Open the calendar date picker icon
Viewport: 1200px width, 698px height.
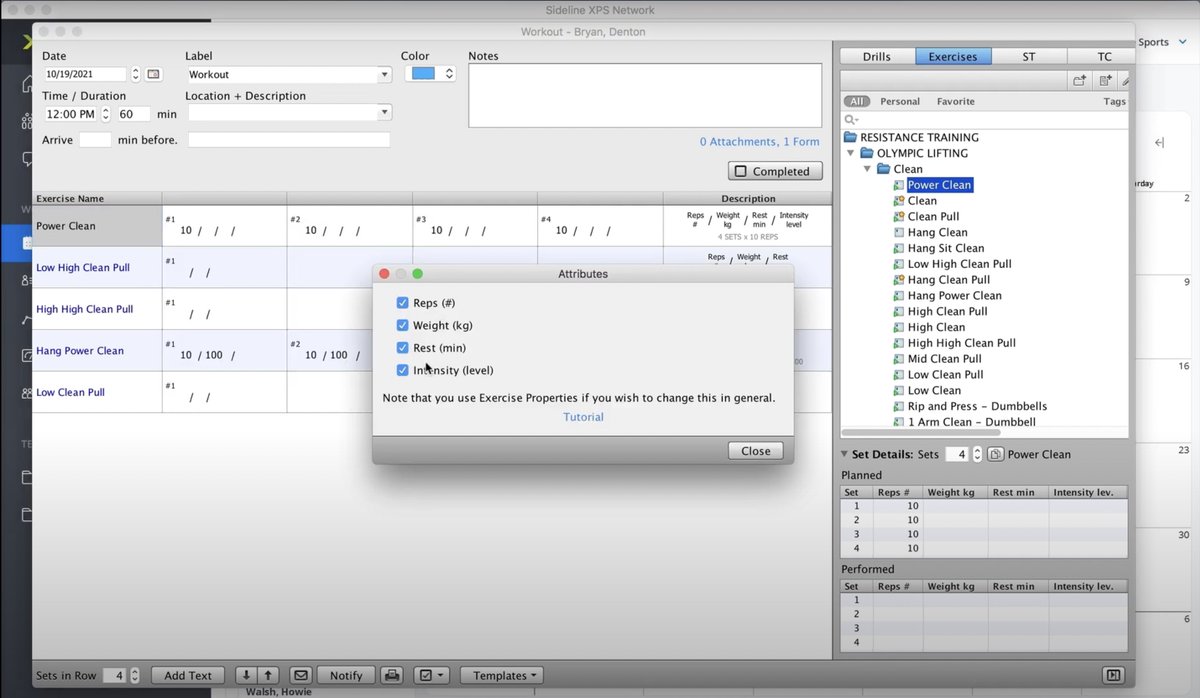(x=153, y=74)
